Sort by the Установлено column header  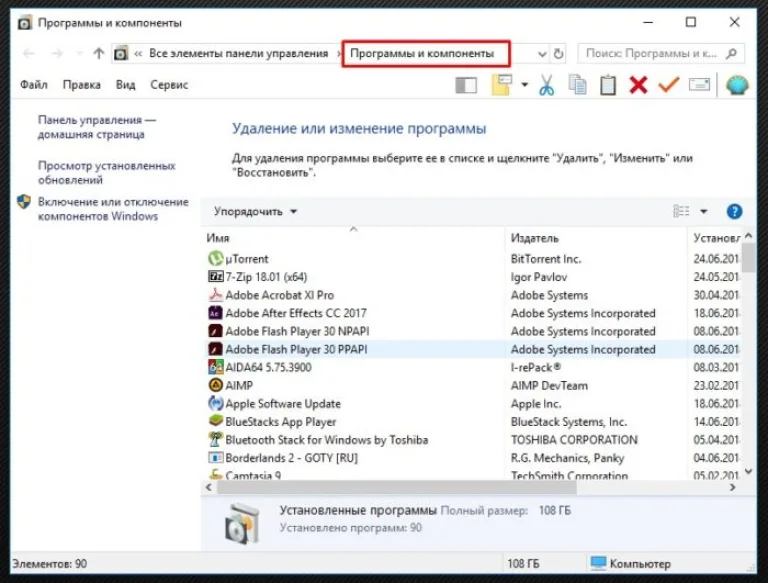tap(716, 238)
